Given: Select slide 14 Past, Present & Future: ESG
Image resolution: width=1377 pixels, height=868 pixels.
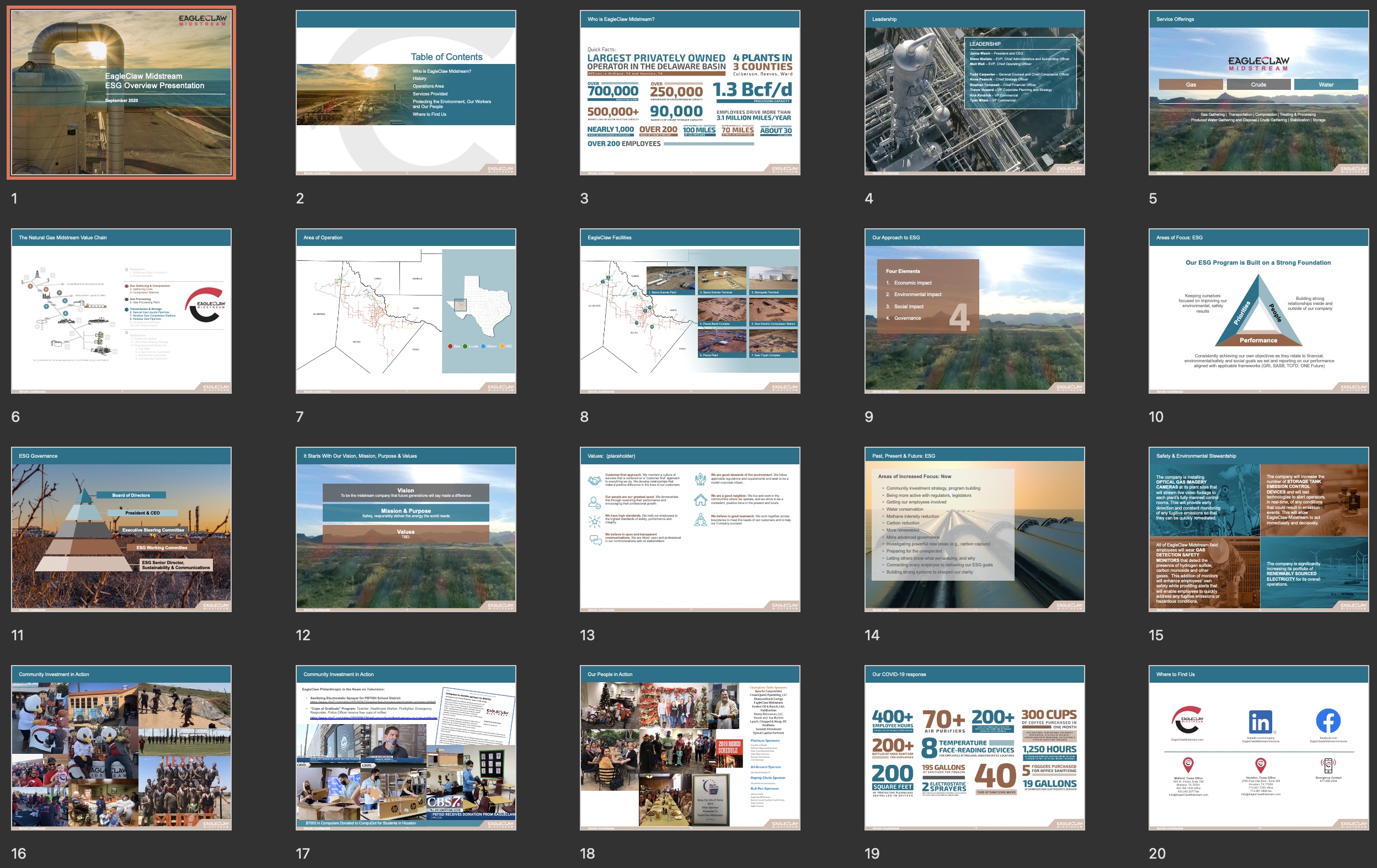Looking at the screenshot, I should pyautogui.click(x=975, y=529).
